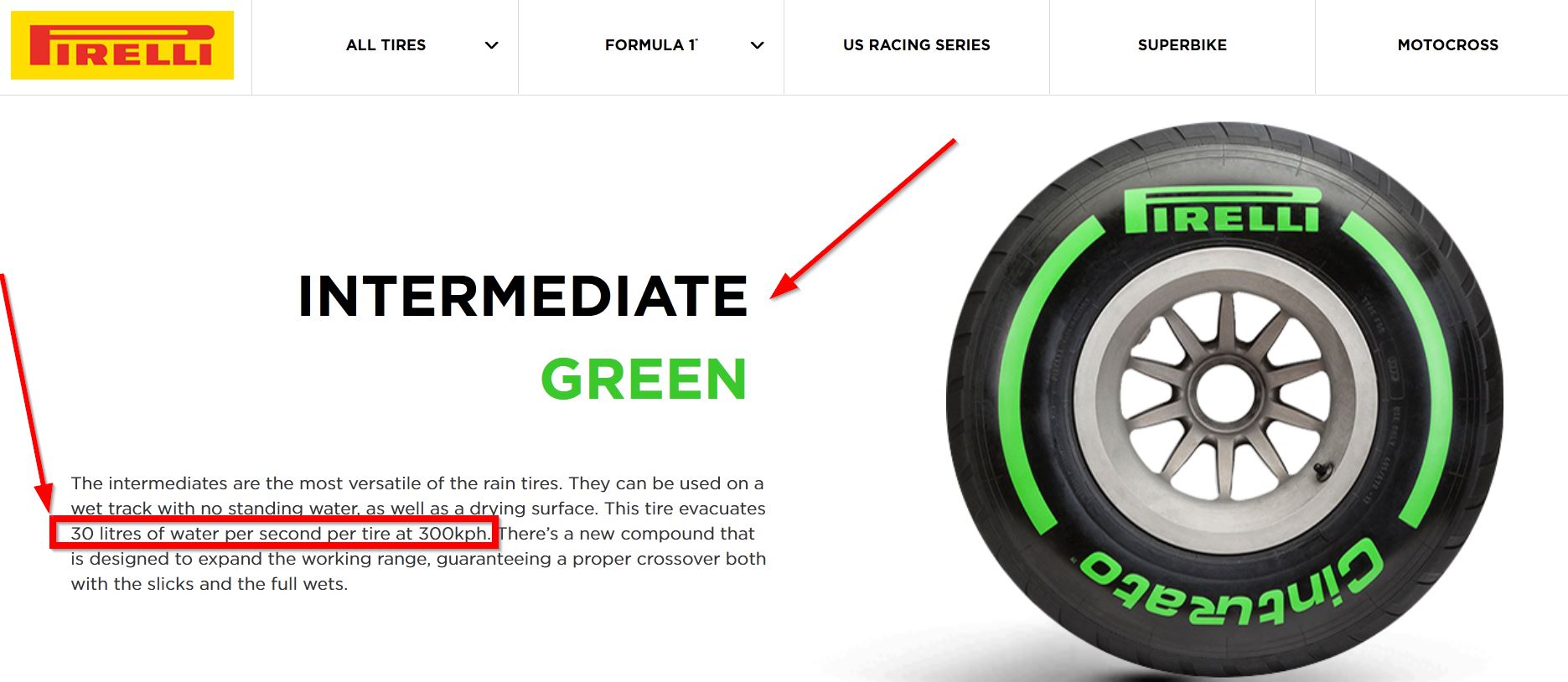
Task: Open the FORMULA 1 menu
Action: [x=651, y=45]
